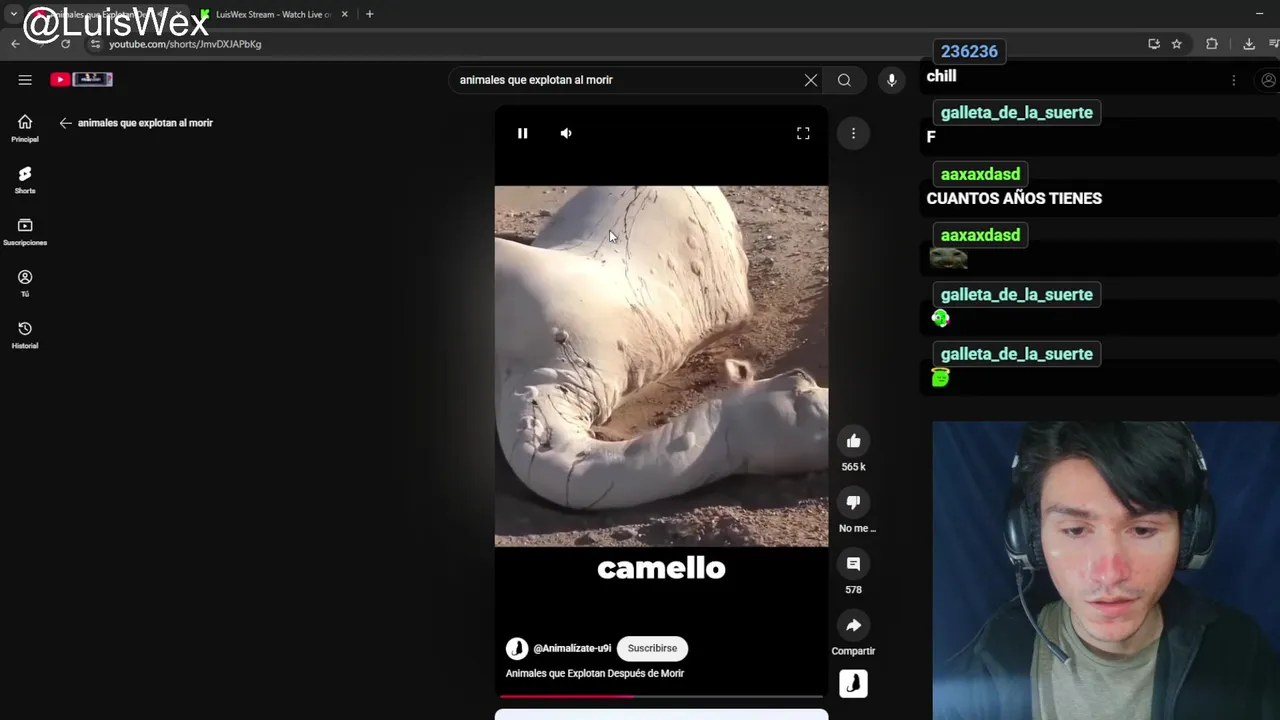Open Tú in sidebar
Image resolution: width=1280 pixels, height=720 pixels.
click(x=25, y=283)
